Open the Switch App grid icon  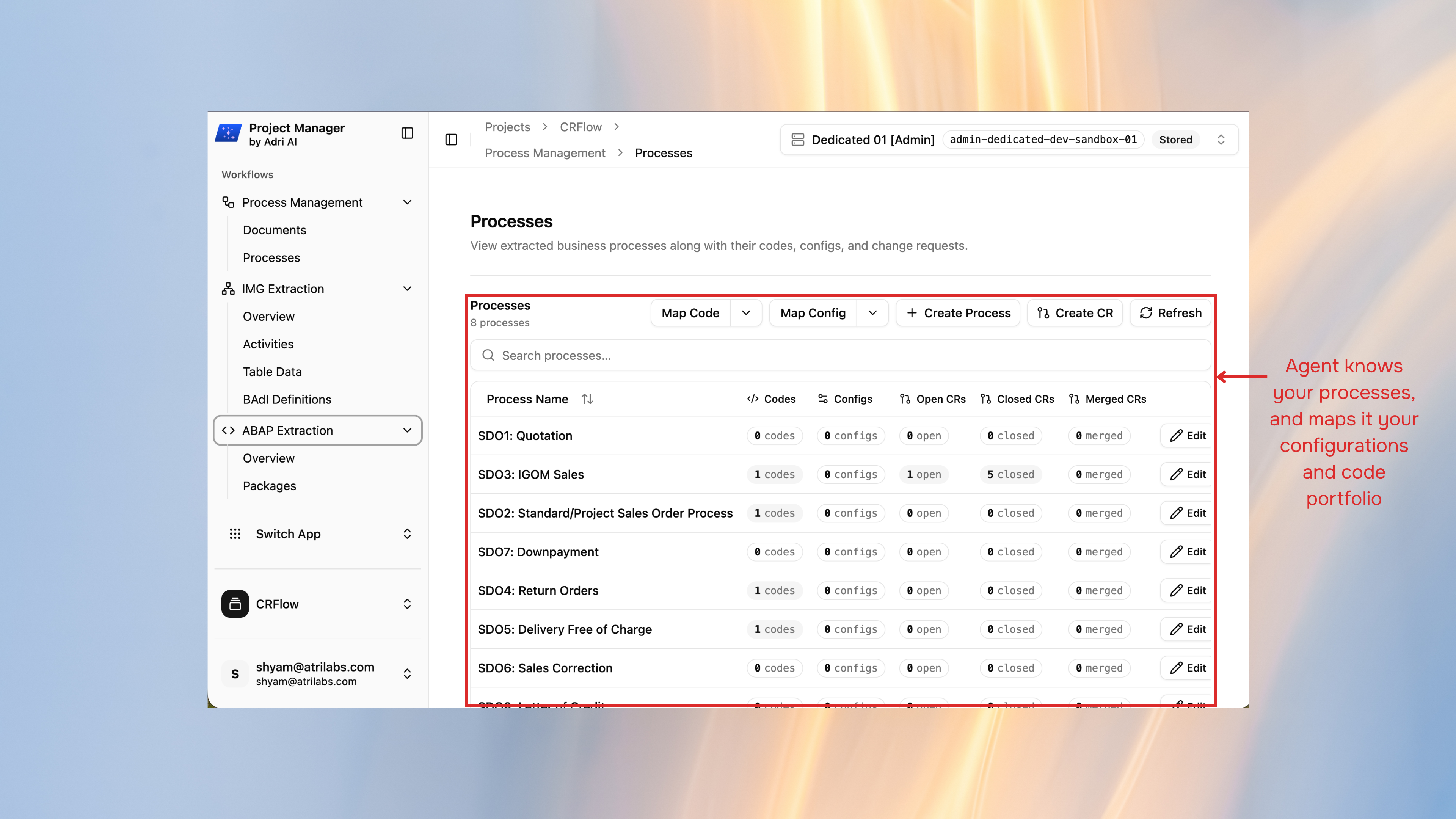pos(235,533)
